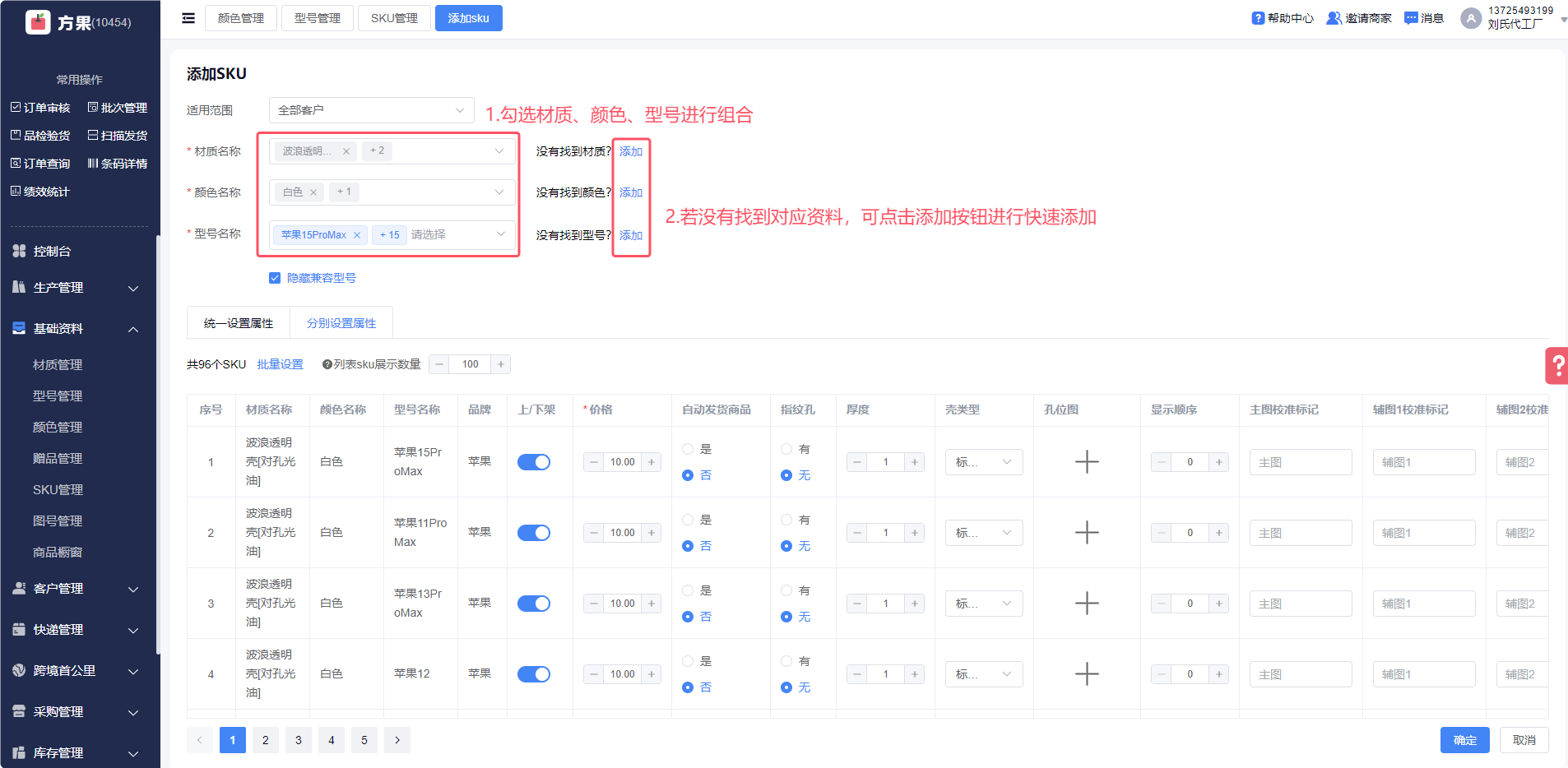Click the 确定 confirm button
The height and width of the screenshot is (768, 1568).
(x=1464, y=740)
